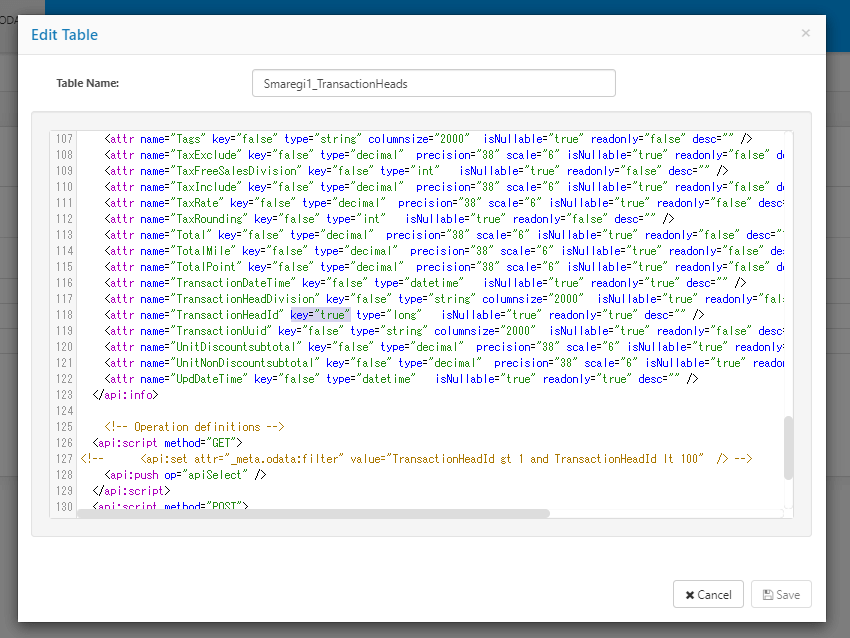Click the TaxRounding attribute name

209,219
